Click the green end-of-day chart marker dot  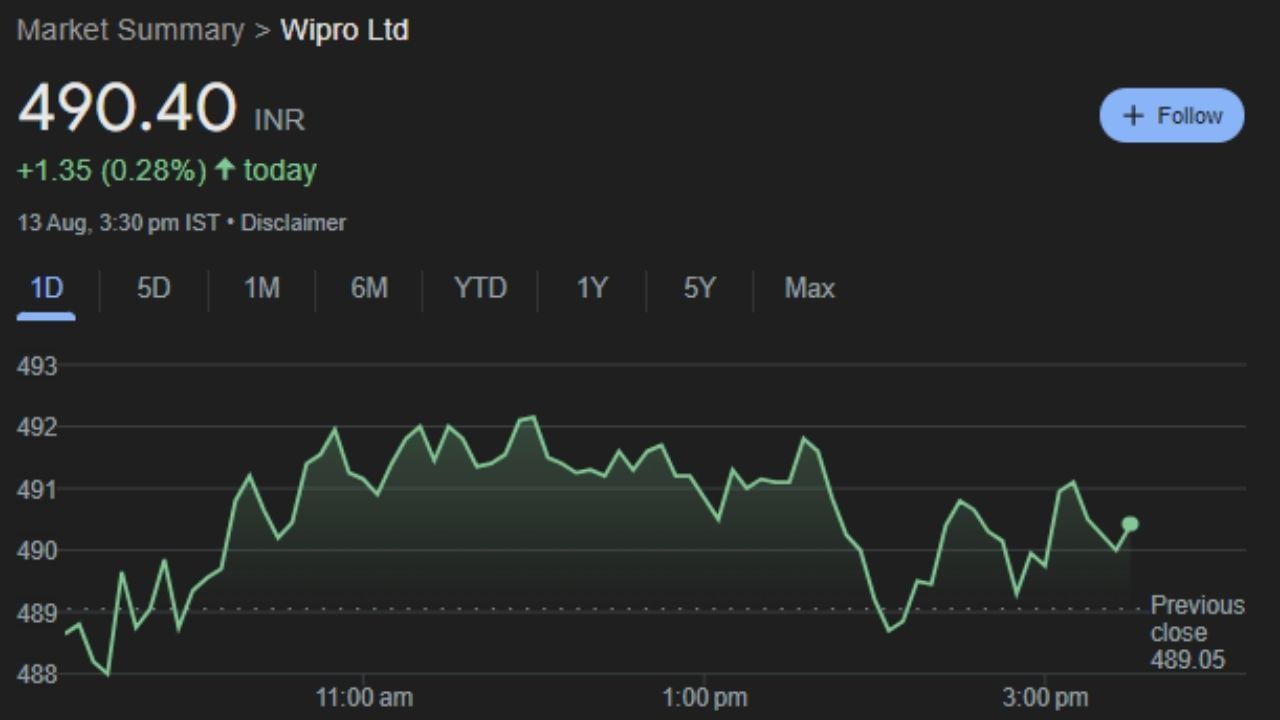(1130, 524)
